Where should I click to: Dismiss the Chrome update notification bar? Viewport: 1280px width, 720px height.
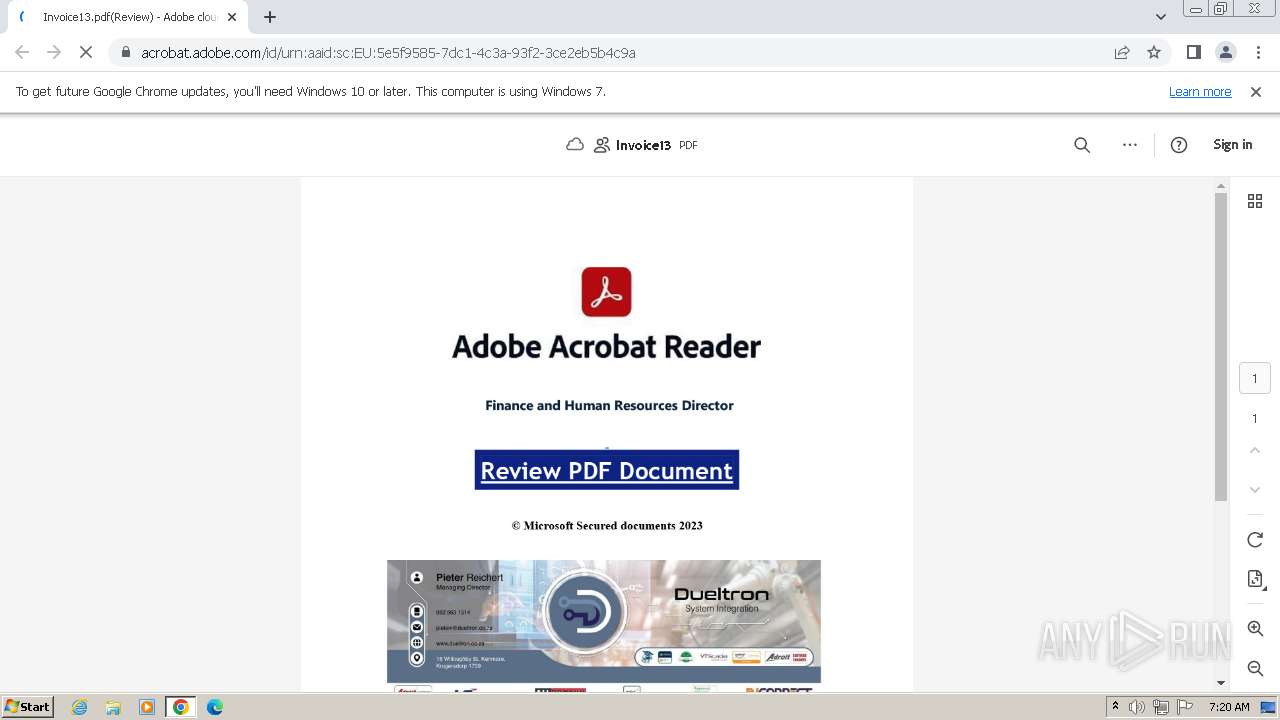point(1256,92)
